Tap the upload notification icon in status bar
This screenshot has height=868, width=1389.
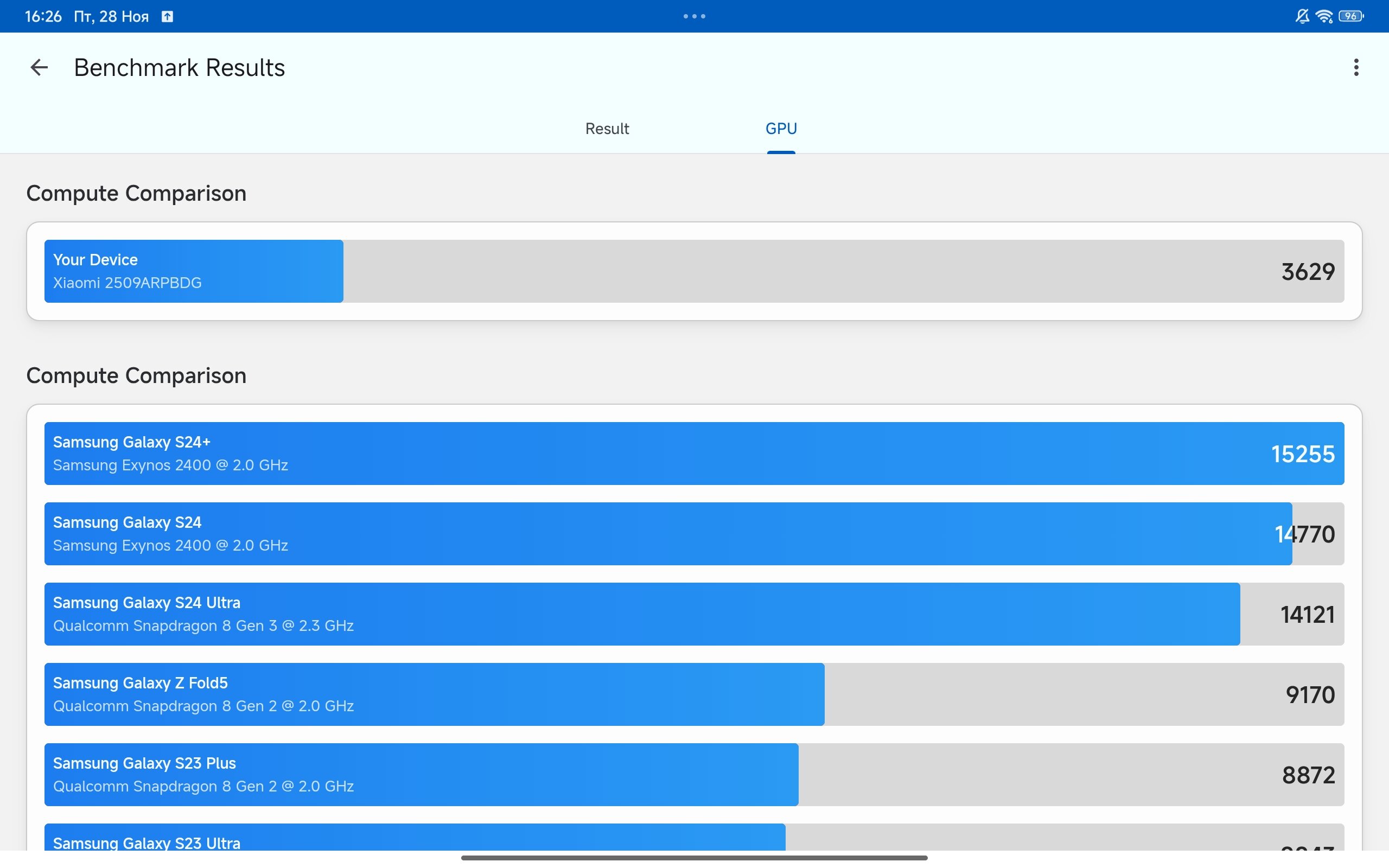(x=167, y=17)
